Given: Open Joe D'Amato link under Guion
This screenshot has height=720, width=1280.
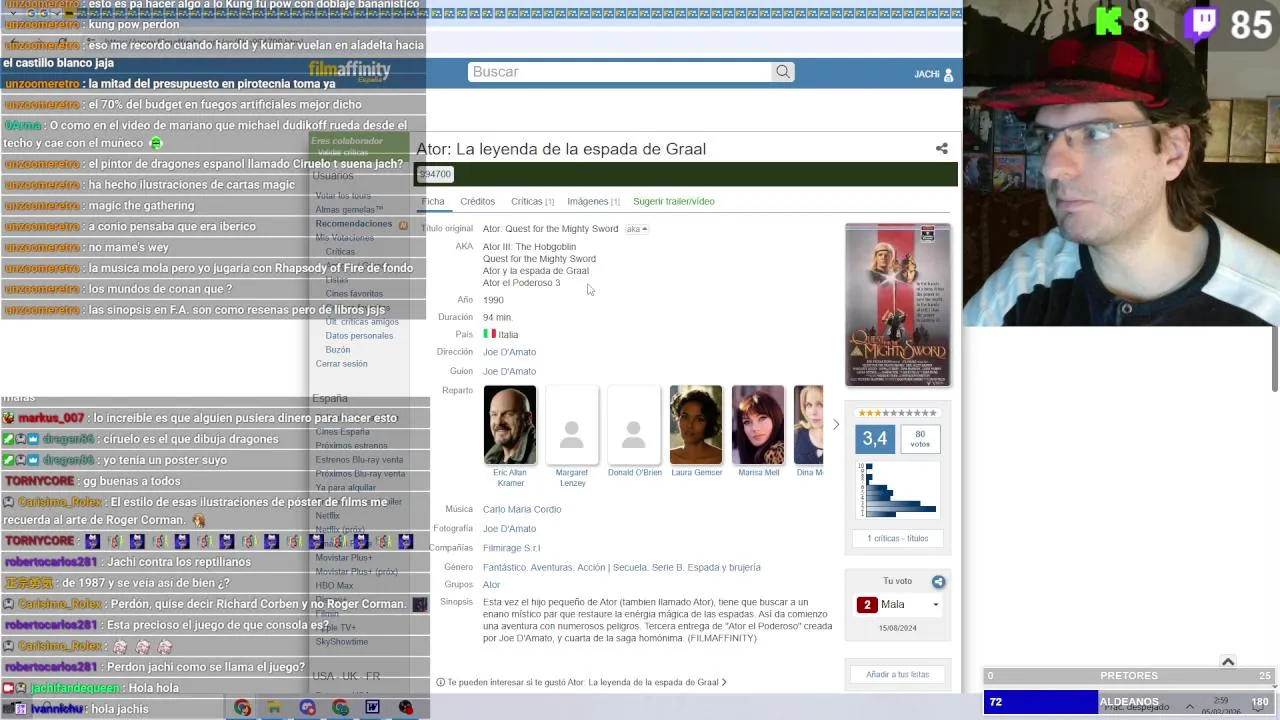Looking at the screenshot, I should [x=509, y=372].
